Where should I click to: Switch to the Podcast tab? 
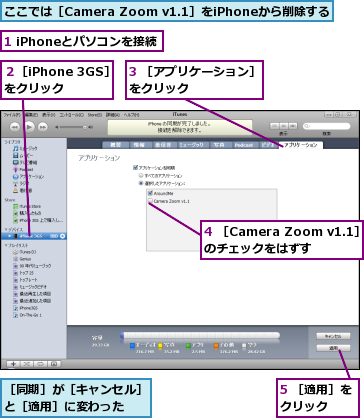(x=244, y=145)
